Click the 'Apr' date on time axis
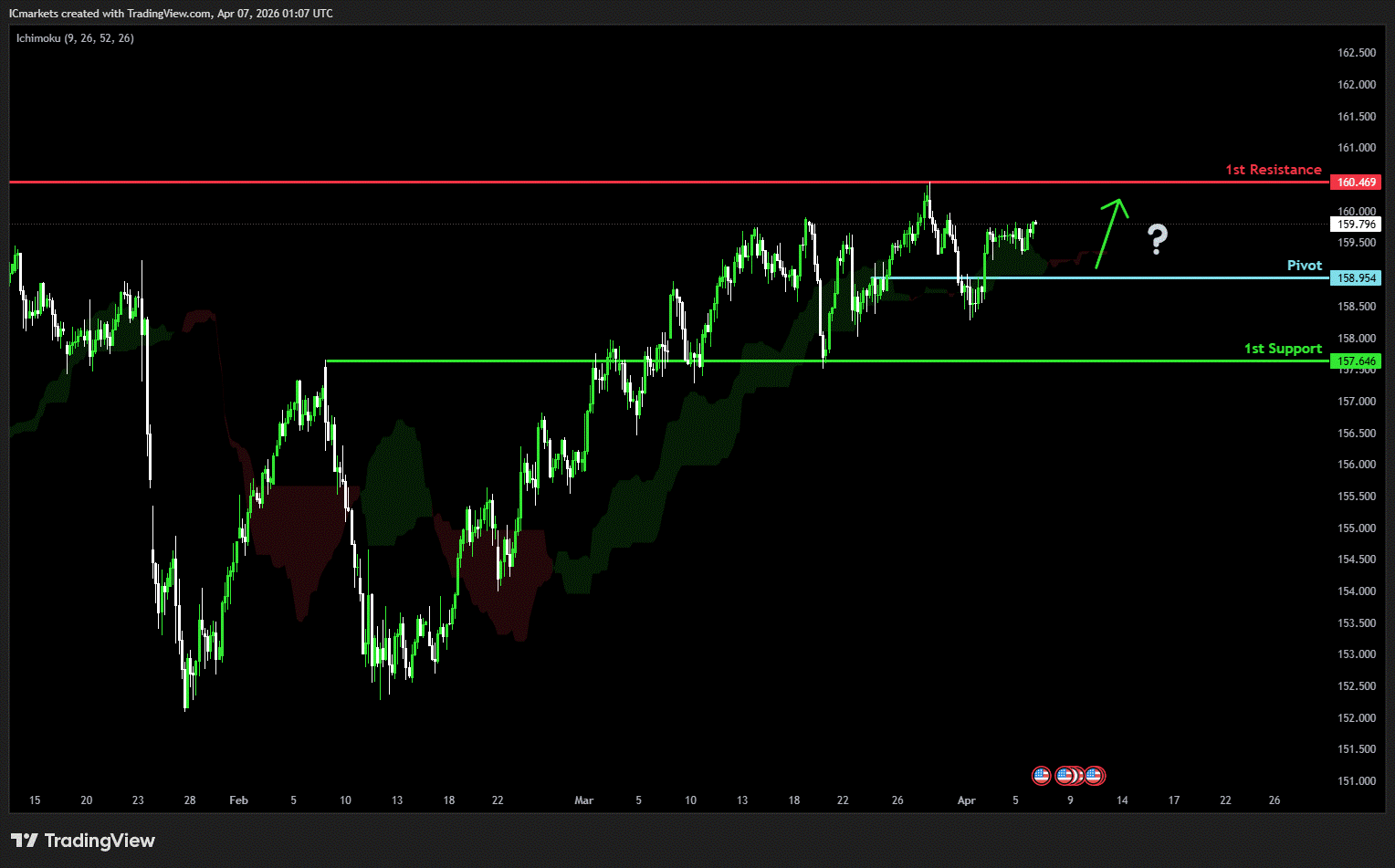Image resolution: width=1395 pixels, height=868 pixels. pos(966,800)
